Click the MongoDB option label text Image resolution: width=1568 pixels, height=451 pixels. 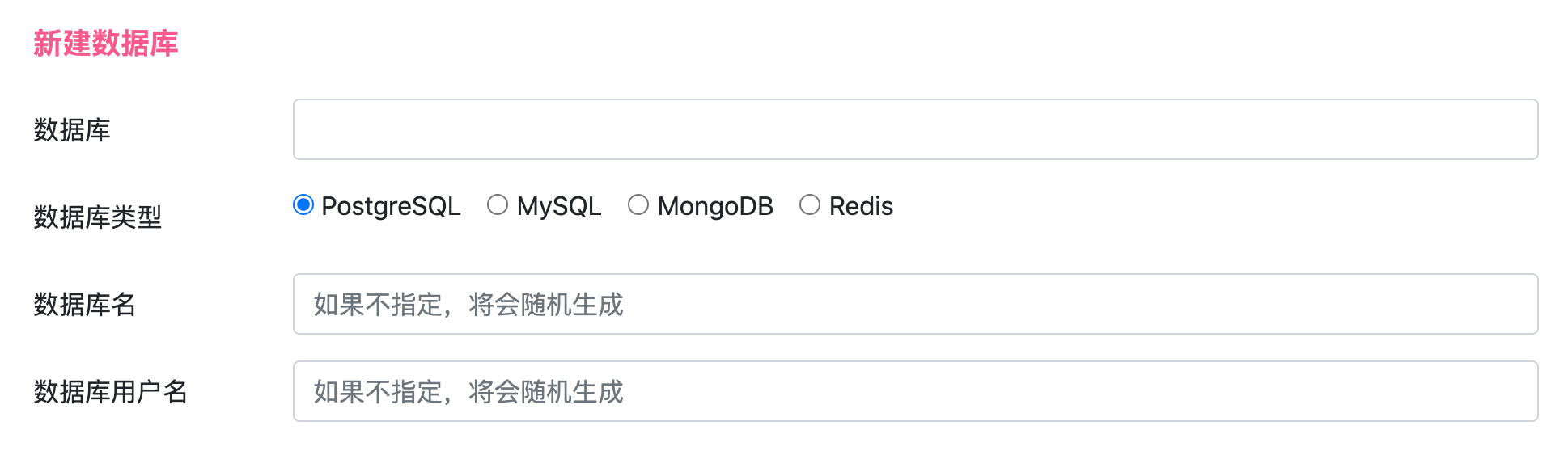tap(715, 206)
